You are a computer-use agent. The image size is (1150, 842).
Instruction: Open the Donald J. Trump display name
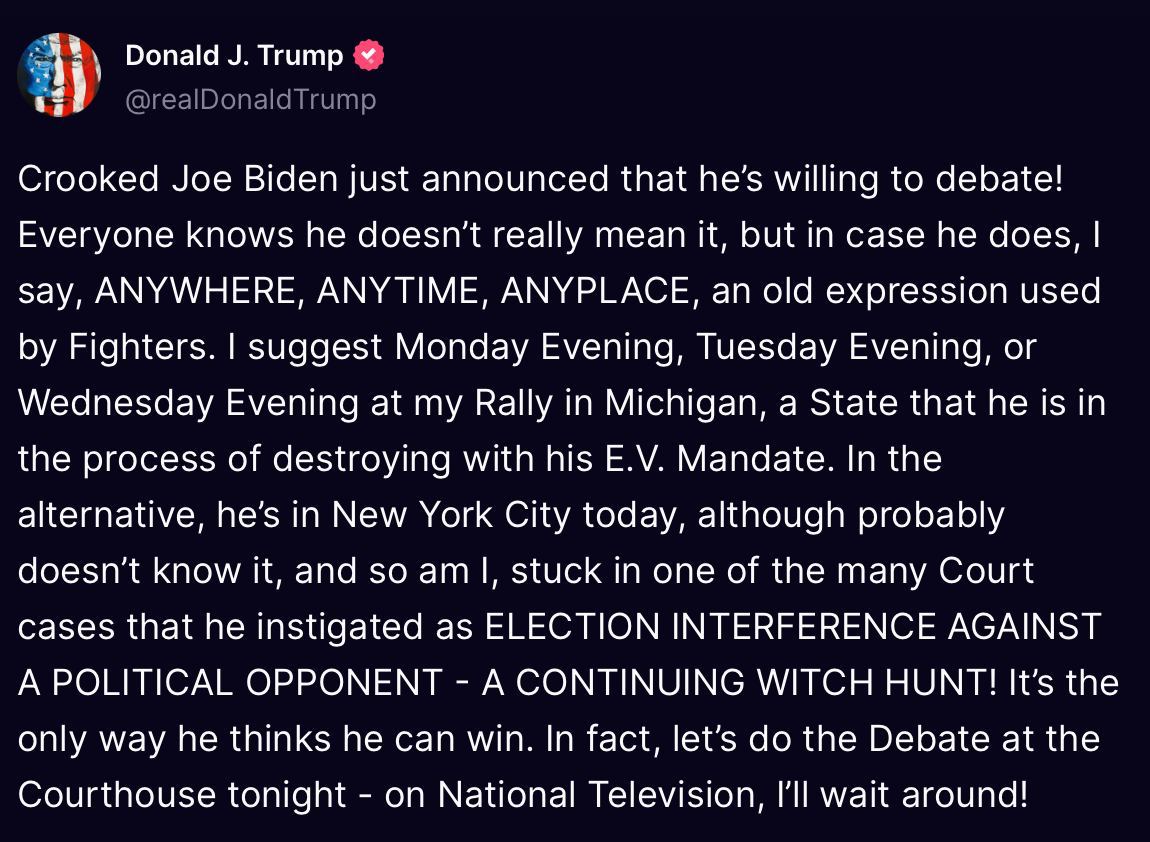234,56
